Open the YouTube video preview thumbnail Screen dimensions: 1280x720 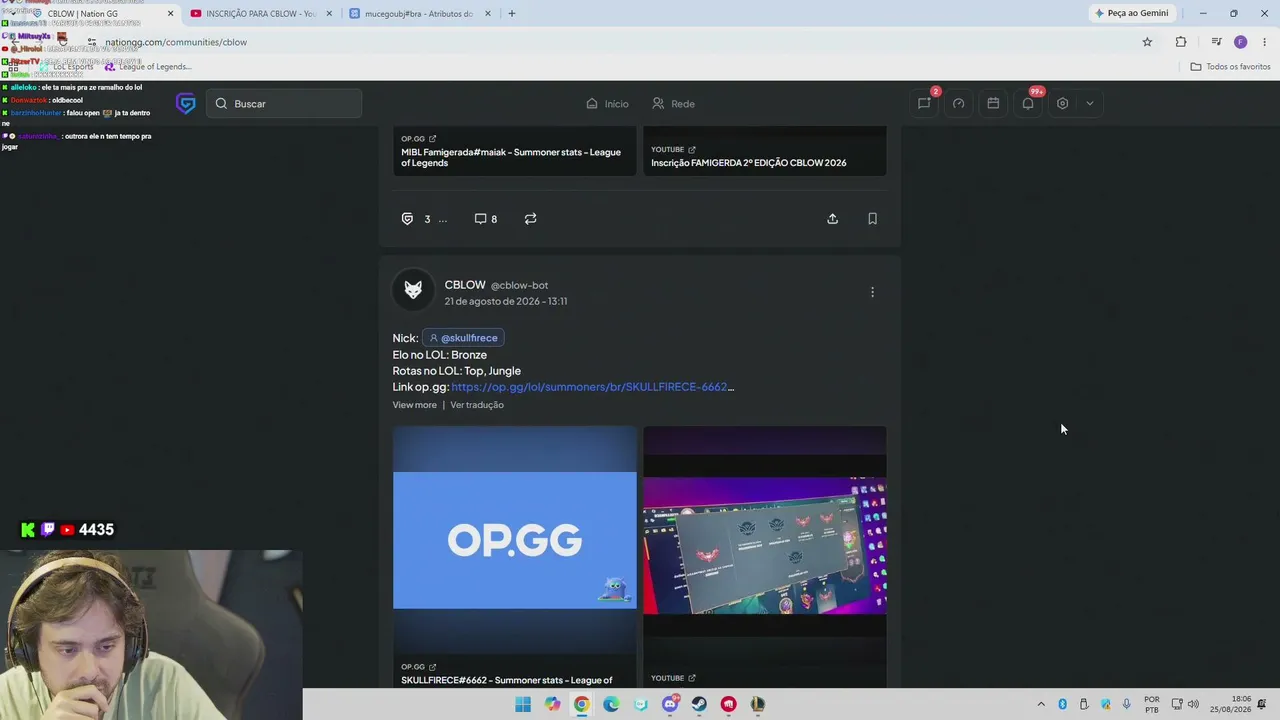coord(765,546)
